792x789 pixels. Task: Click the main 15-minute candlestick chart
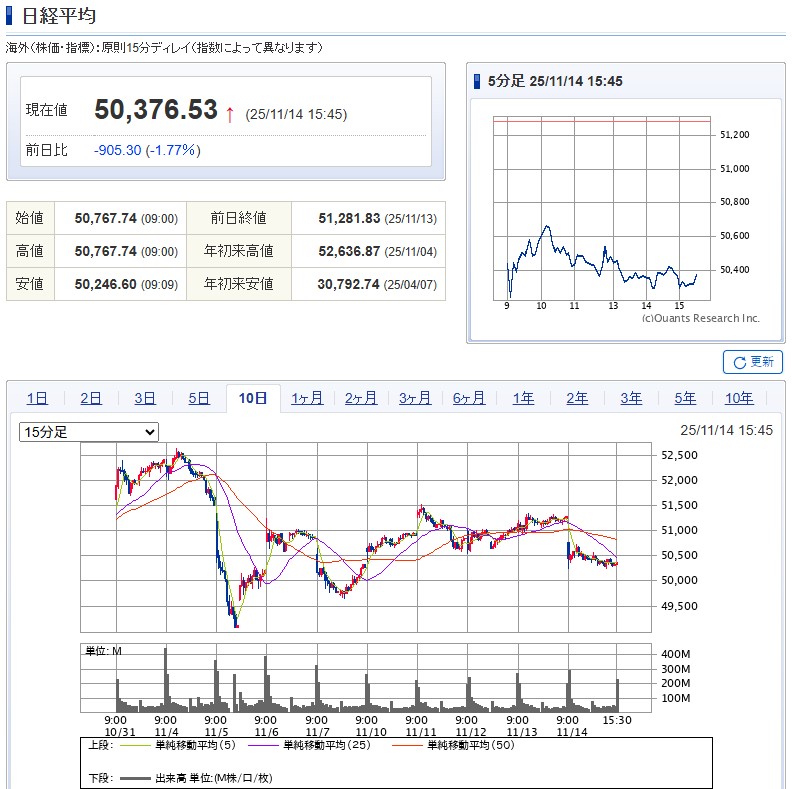[x=366, y=542]
